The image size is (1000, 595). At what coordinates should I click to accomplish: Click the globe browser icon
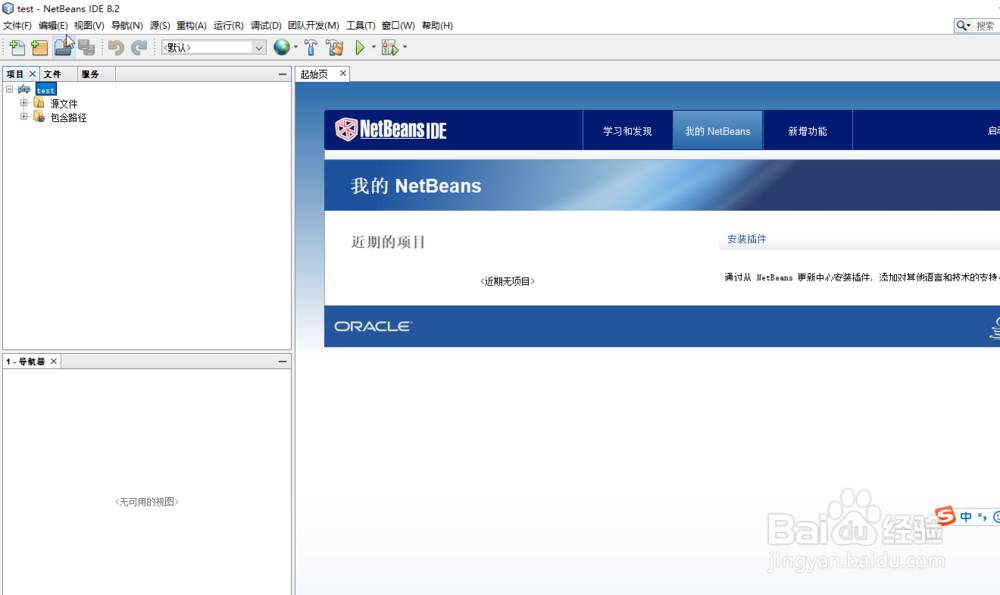[281, 47]
